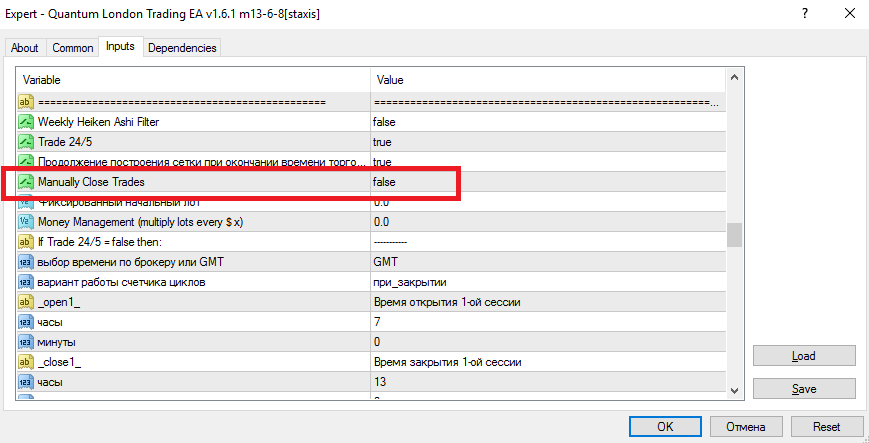Click the _close1_ string variable icon
Image resolution: width=869 pixels, height=443 pixels.
[x=26, y=362]
